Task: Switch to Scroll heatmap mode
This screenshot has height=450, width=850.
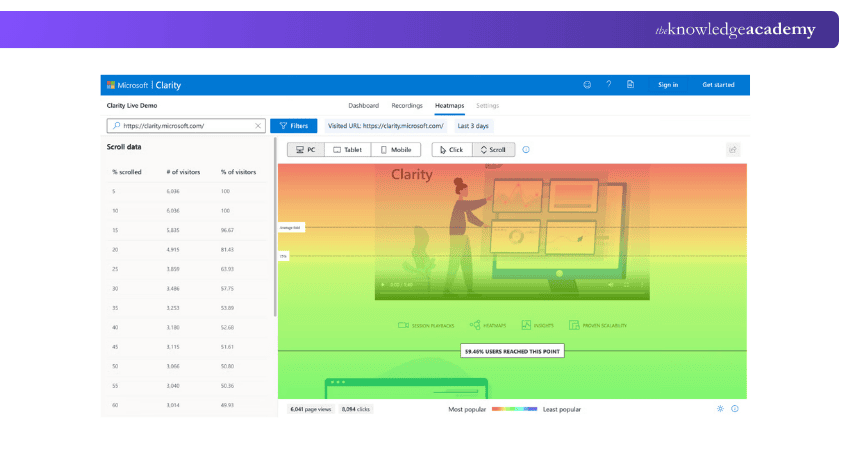Action: [493, 150]
